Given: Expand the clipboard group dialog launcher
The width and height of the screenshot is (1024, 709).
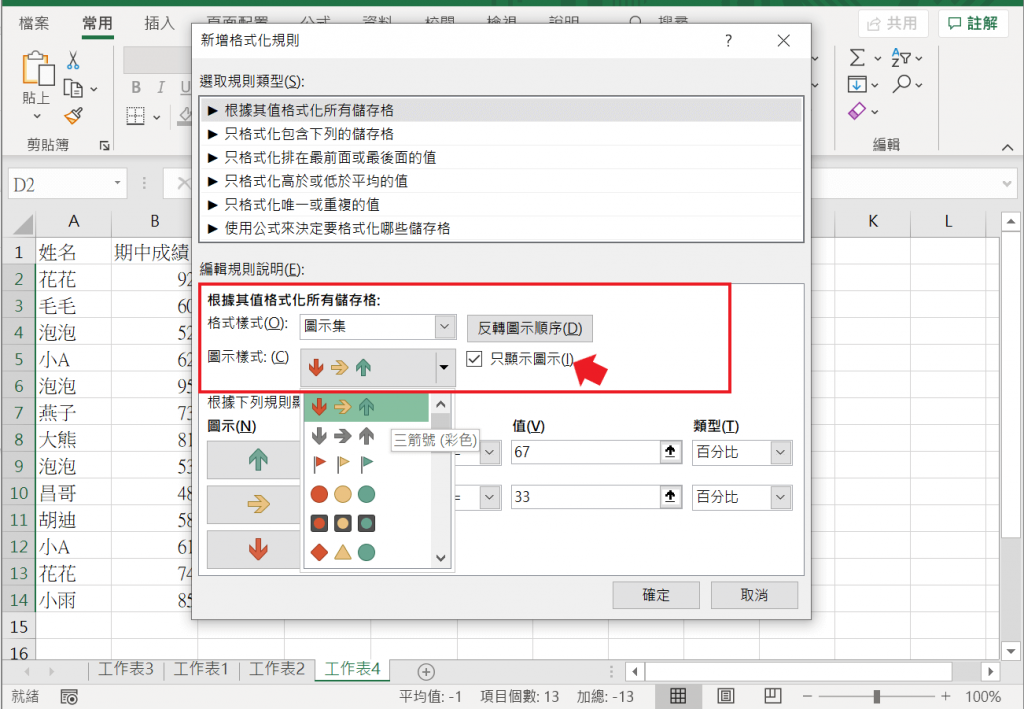Looking at the screenshot, I should (x=104, y=145).
